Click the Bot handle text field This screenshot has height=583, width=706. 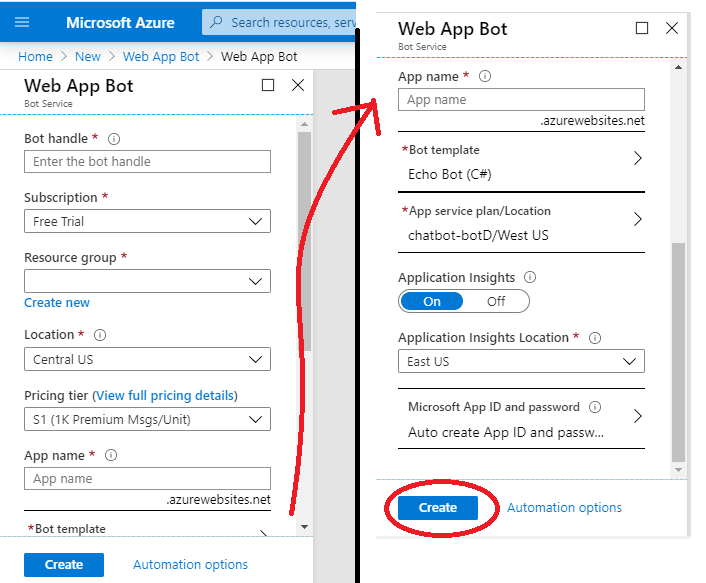147,161
